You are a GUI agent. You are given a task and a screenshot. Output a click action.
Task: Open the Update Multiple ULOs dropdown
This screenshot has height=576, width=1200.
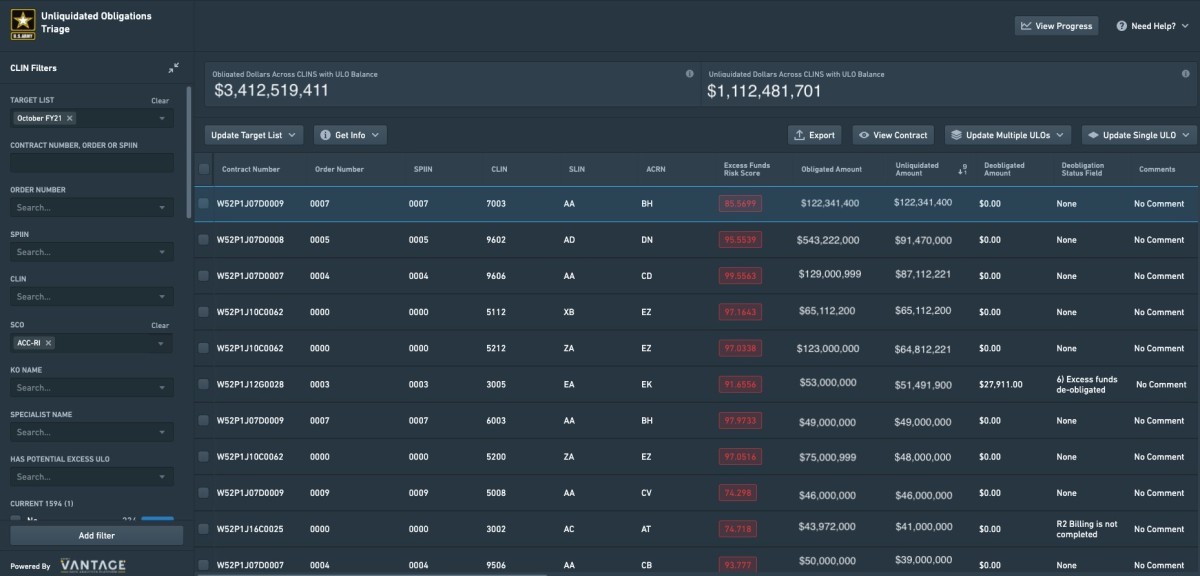point(1008,135)
